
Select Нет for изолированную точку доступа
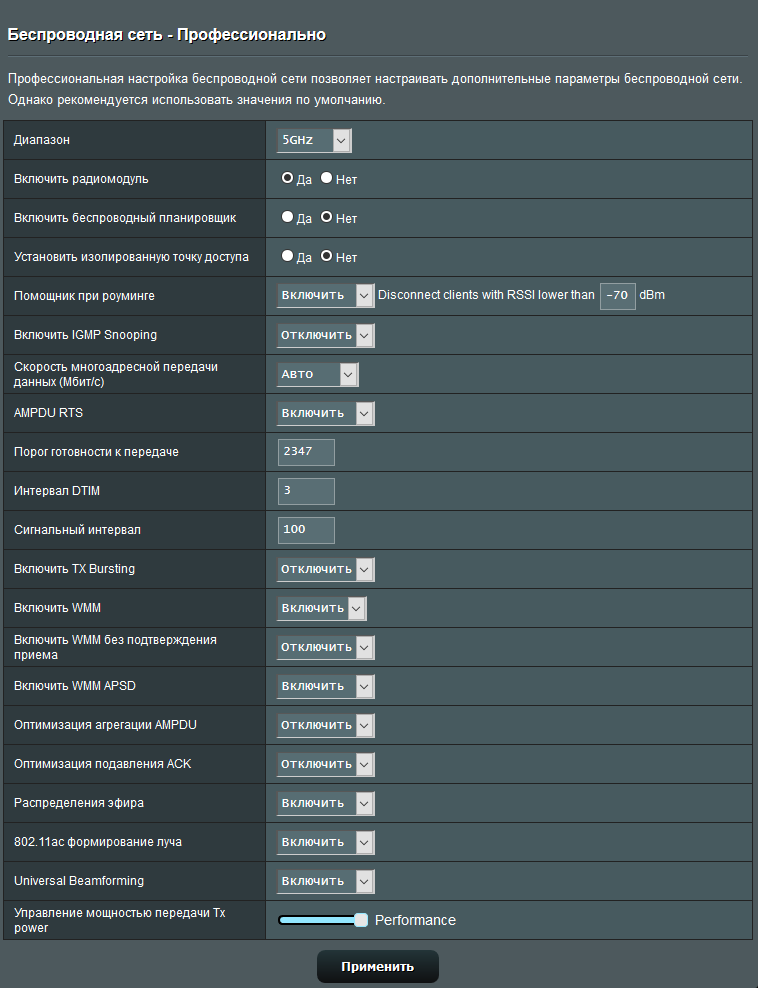326,256
